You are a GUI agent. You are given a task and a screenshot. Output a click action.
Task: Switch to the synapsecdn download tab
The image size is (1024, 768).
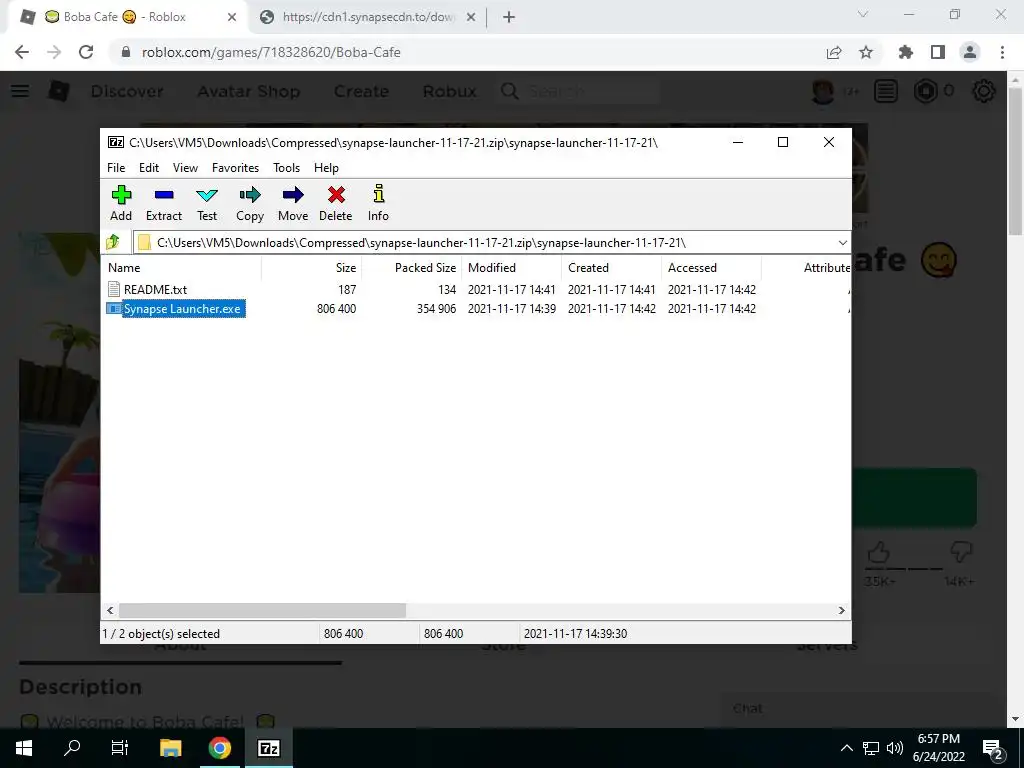(x=367, y=17)
